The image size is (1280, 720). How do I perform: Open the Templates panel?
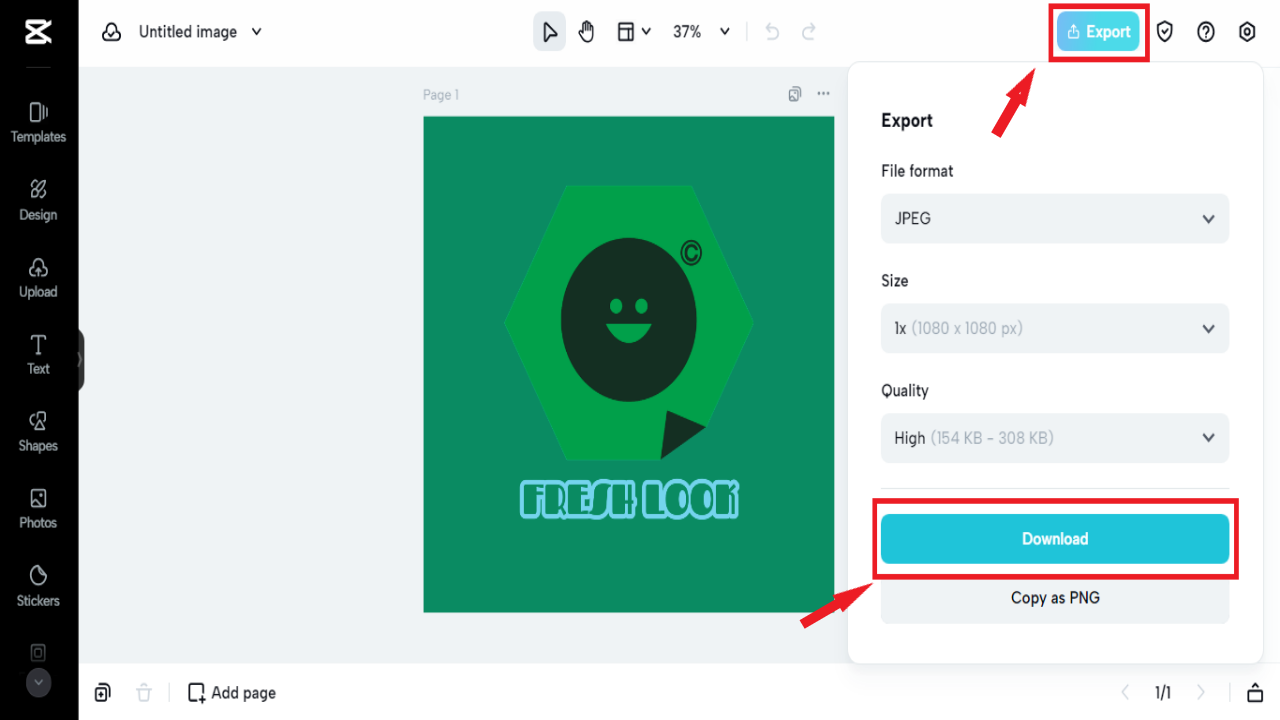tap(38, 122)
